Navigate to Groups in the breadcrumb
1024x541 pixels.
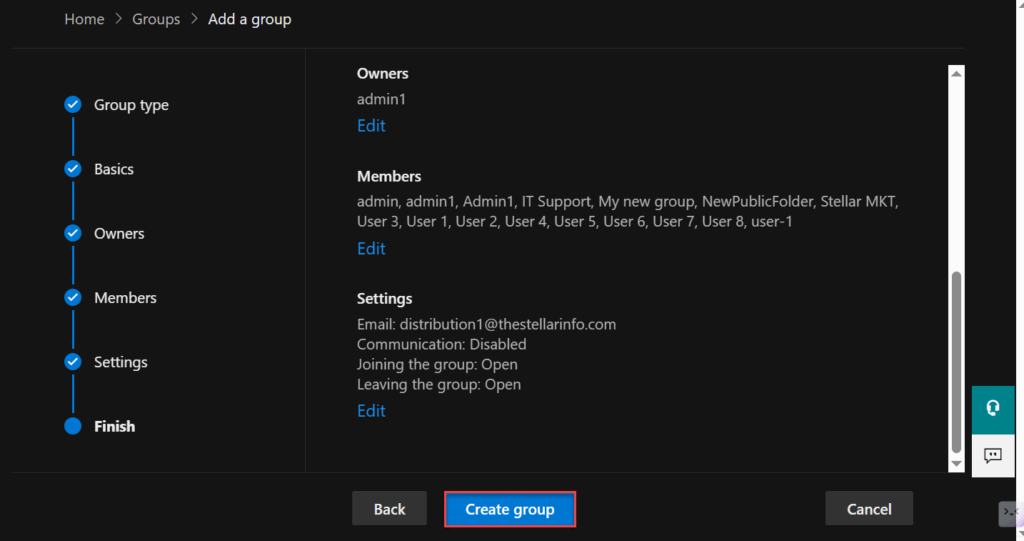click(x=156, y=19)
